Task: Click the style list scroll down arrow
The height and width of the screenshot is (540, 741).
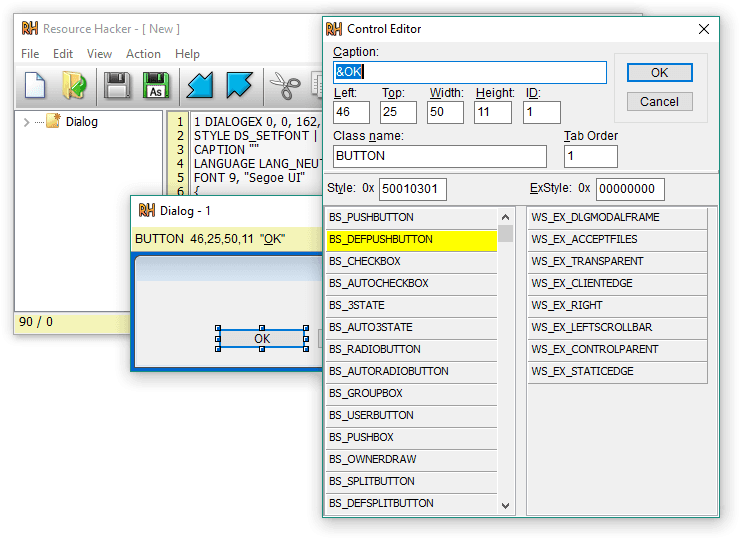Action: pyautogui.click(x=506, y=506)
